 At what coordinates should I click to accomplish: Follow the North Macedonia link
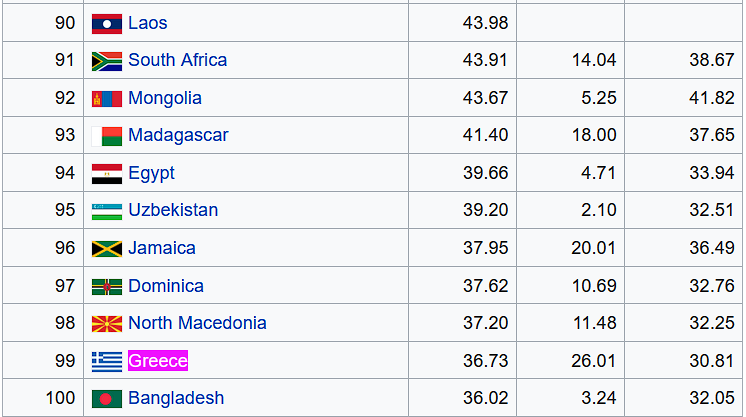coord(197,323)
